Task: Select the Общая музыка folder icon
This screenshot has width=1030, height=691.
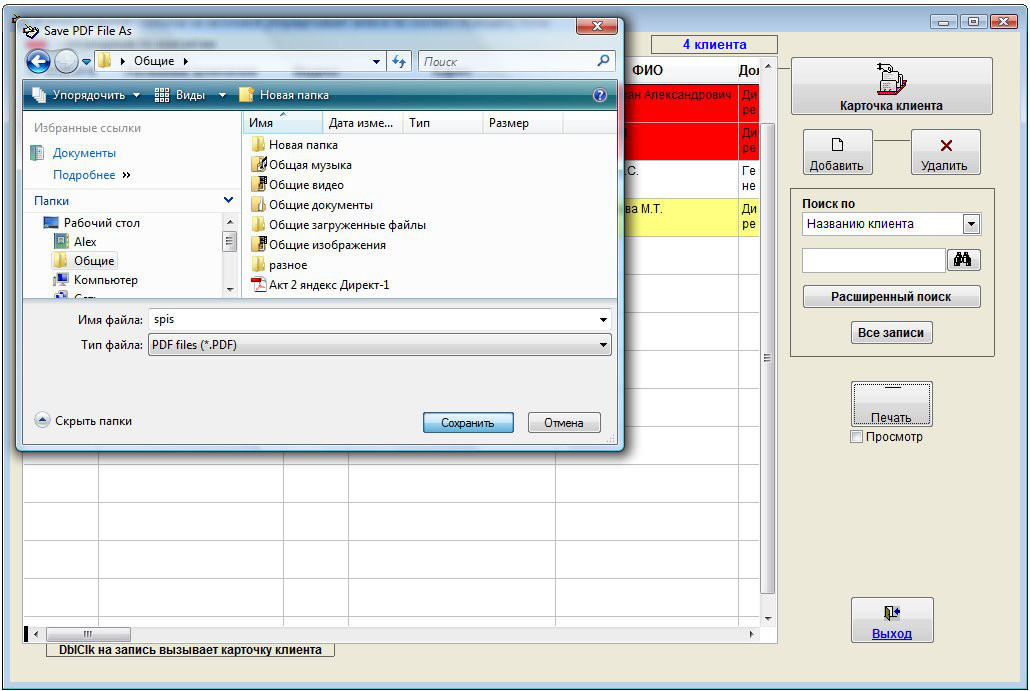Action: [259, 164]
